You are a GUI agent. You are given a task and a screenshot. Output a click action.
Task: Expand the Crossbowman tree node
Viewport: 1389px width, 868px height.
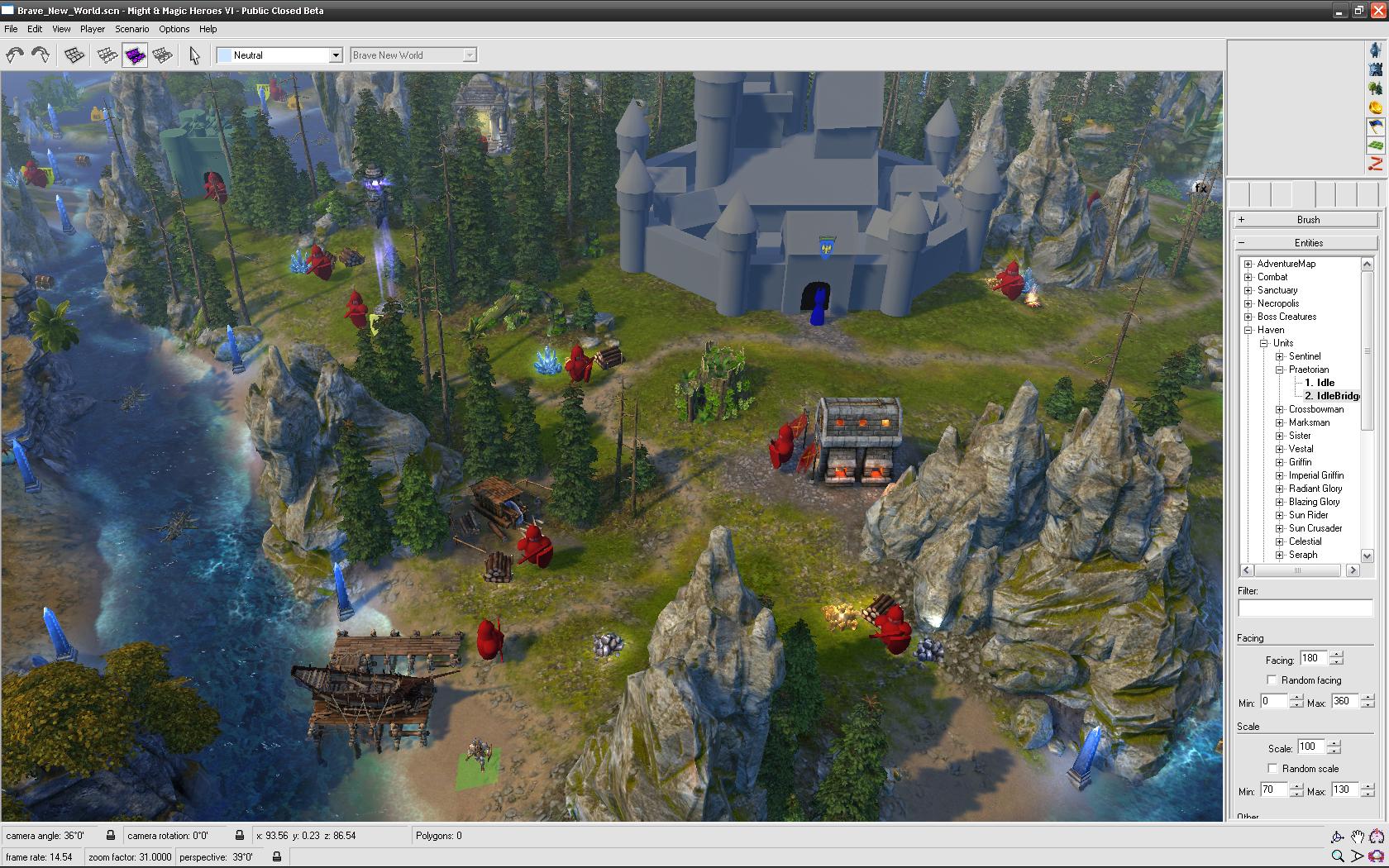click(1280, 409)
